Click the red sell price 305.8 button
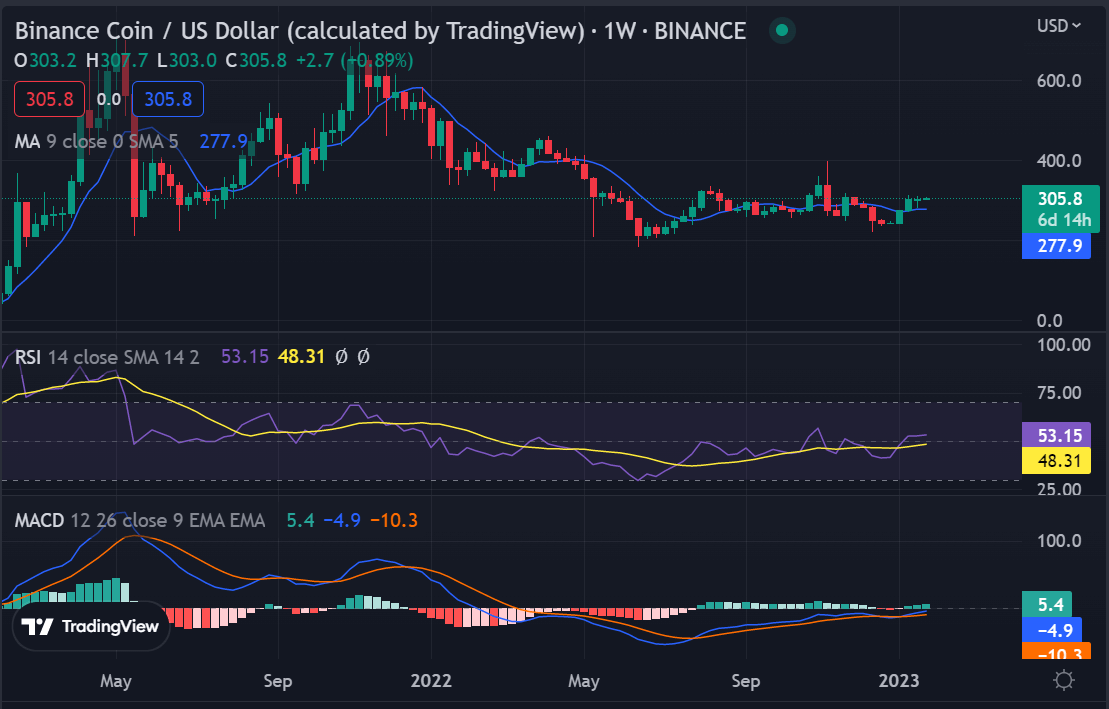The height and width of the screenshot is (709, 1109). (50, 99)
